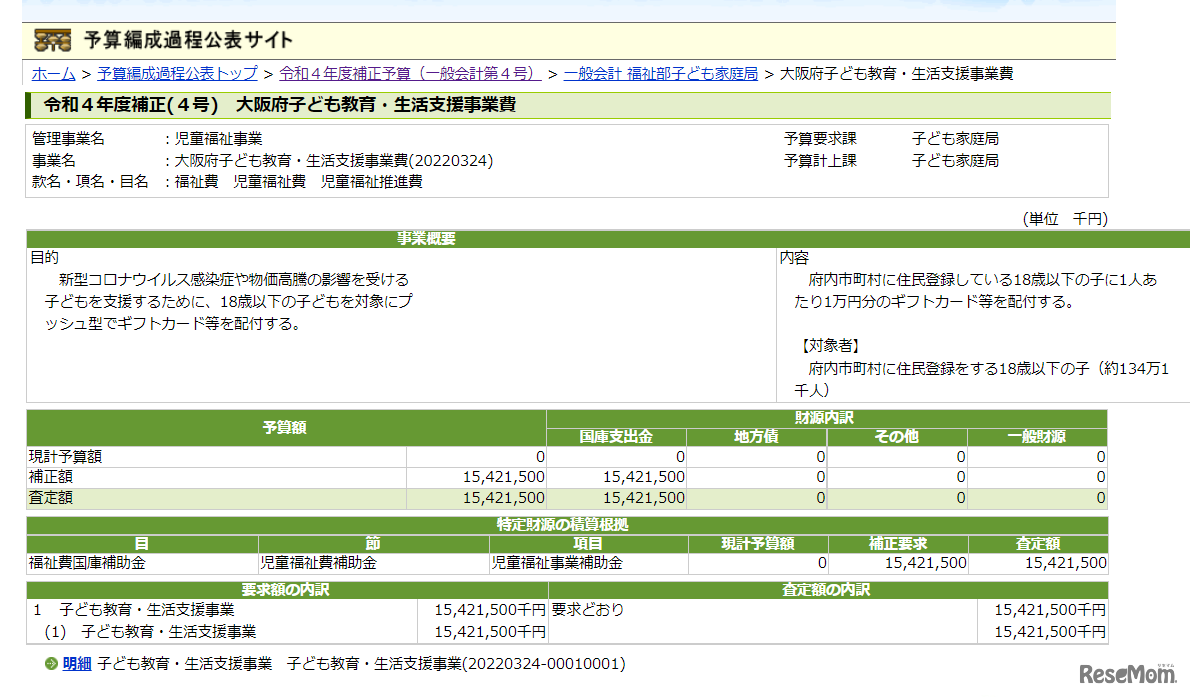Click the 国庫支出金 column header
Image resolution: width=1190 pixels, height=697 pixels.
click(x=616, y=436)
